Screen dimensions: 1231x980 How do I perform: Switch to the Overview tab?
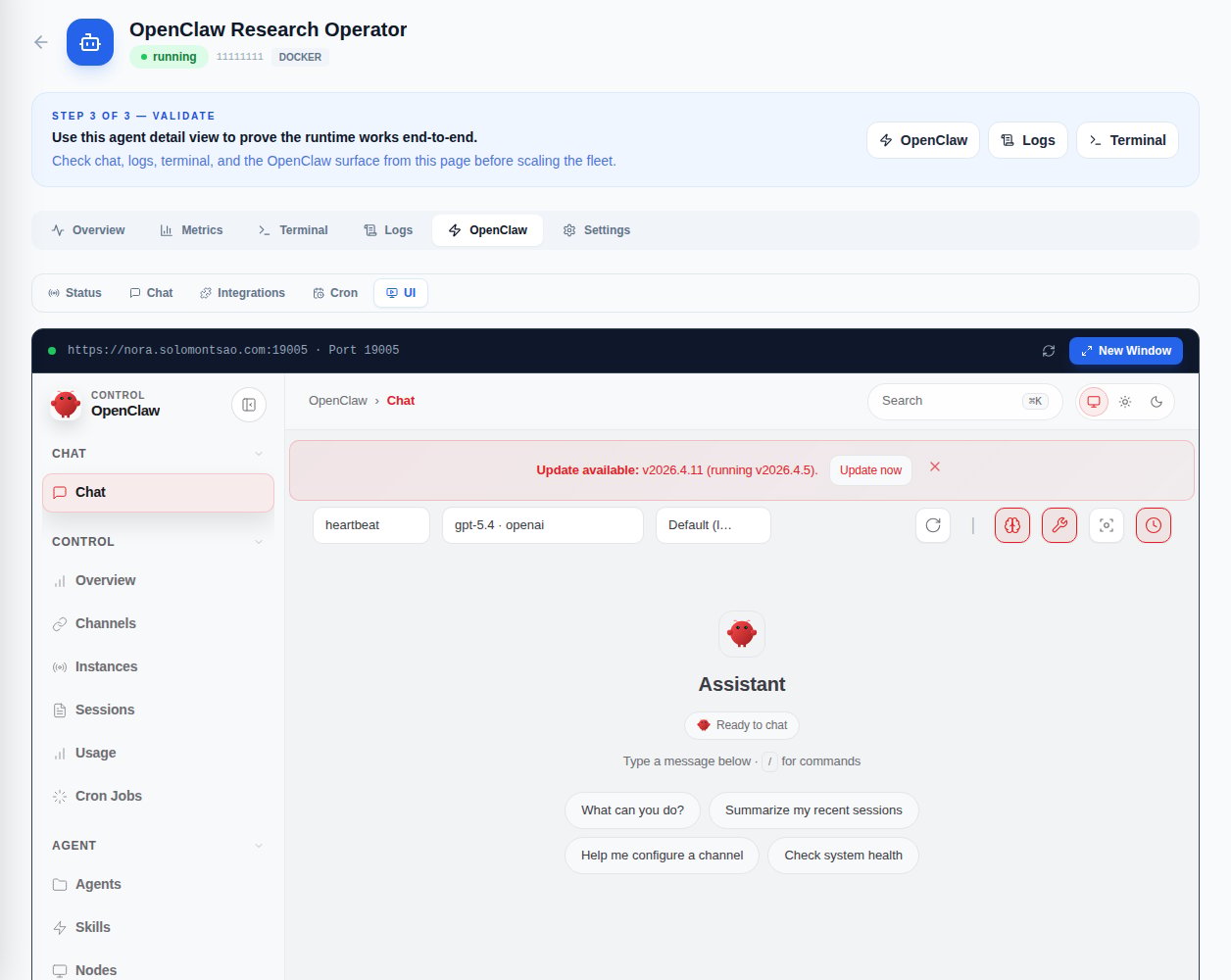coord(88,230)
